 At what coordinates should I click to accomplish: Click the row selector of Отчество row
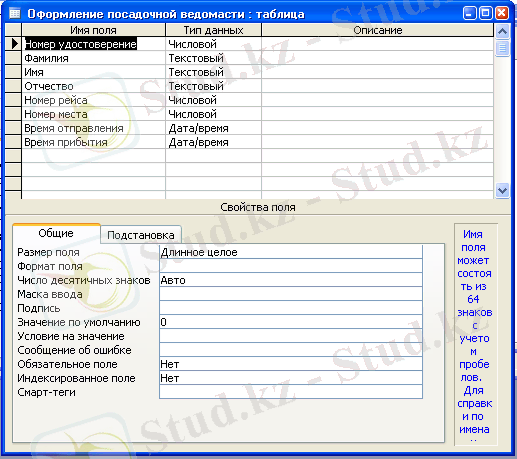(x=13, y=86)
